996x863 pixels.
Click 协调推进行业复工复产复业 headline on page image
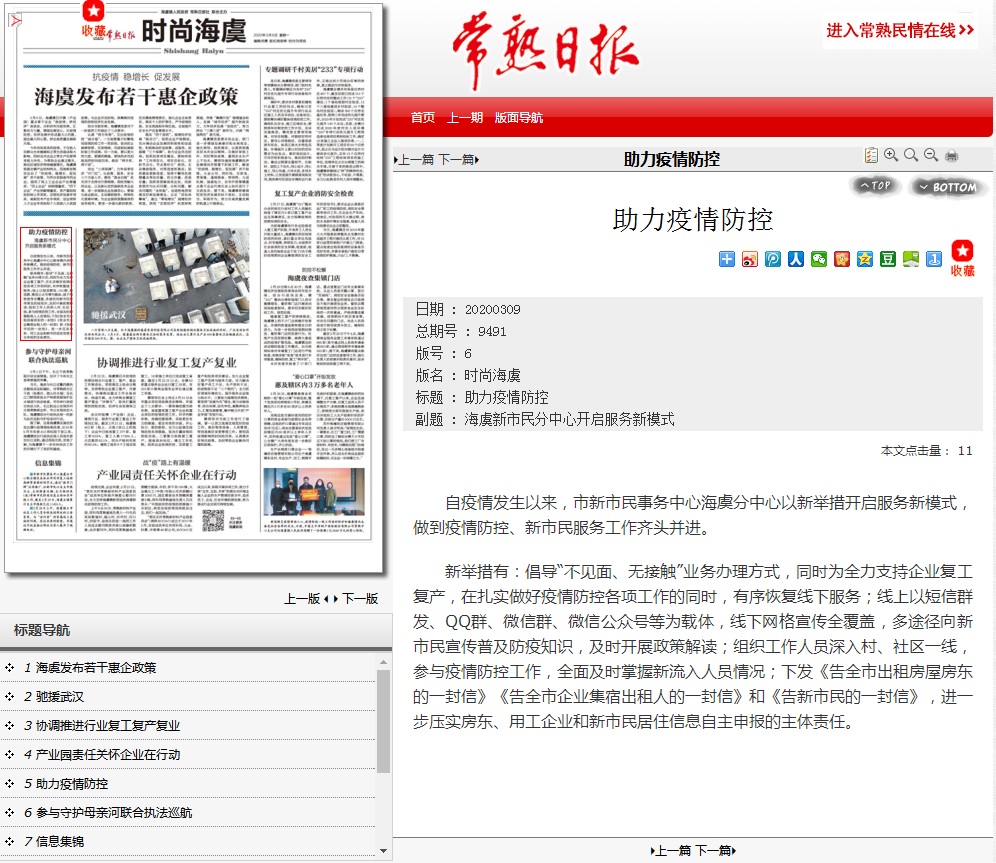click(x=166, y=363)
